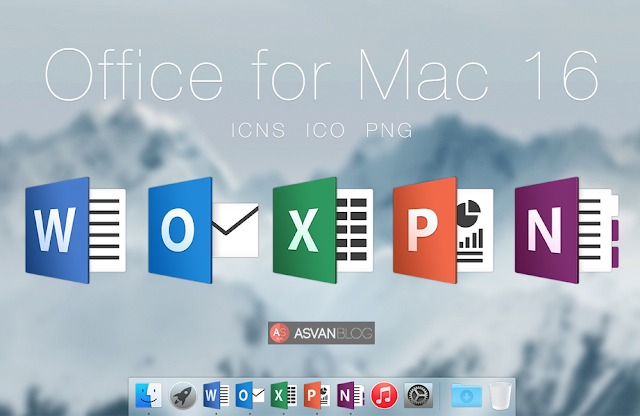Open iTunes music icon in dock
The image size is (640, 416).
384,395
